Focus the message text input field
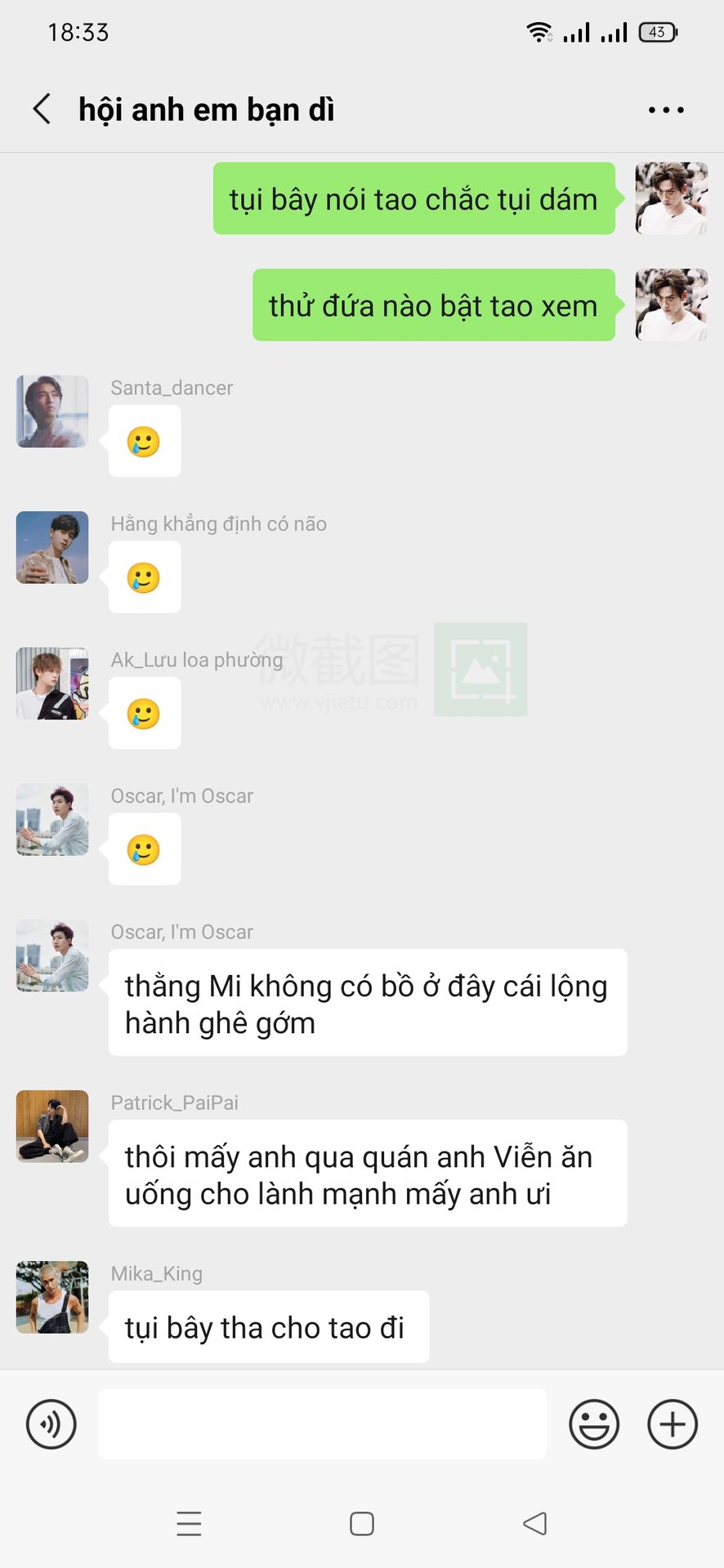 tap(323, 1424)
